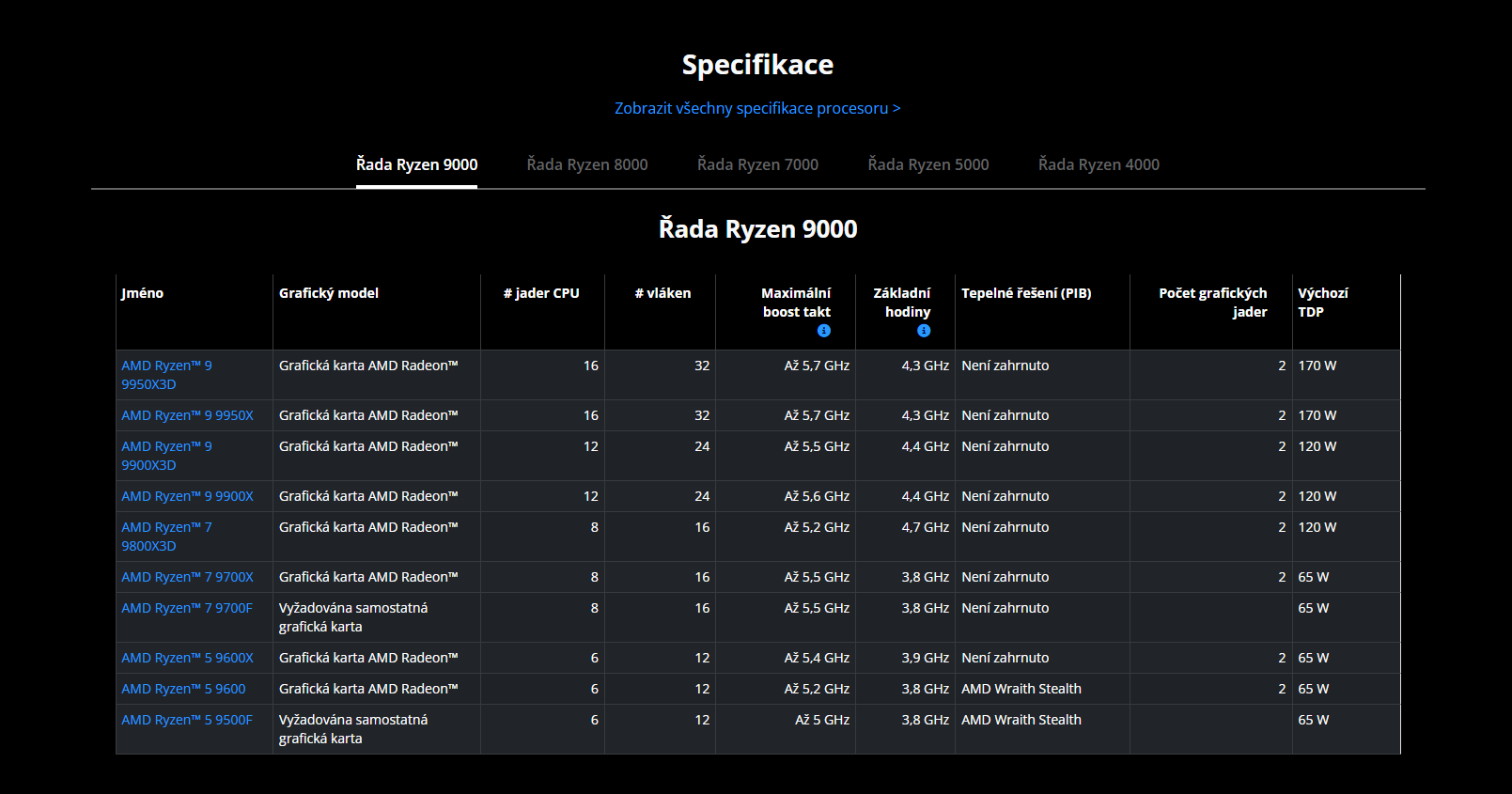This screenshot has width=1512, height=794.
Task: Go to AMD Ryzen 7 9700X page
Action: (187, 577)
